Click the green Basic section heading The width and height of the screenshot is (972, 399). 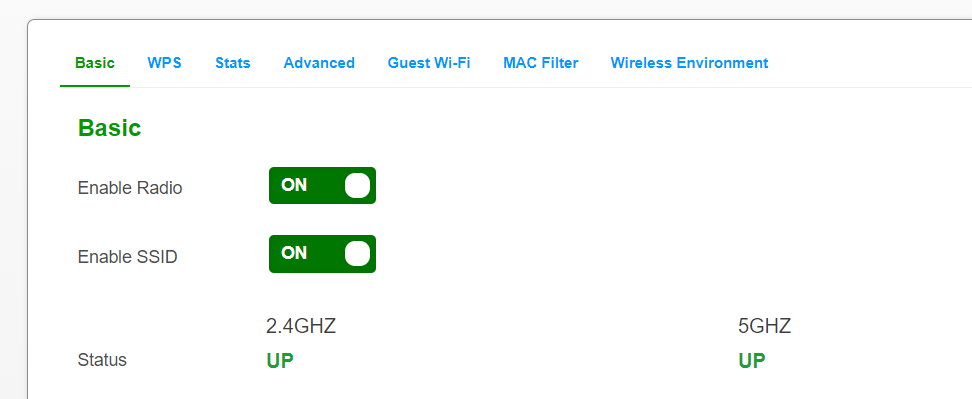tap(110, 128)
